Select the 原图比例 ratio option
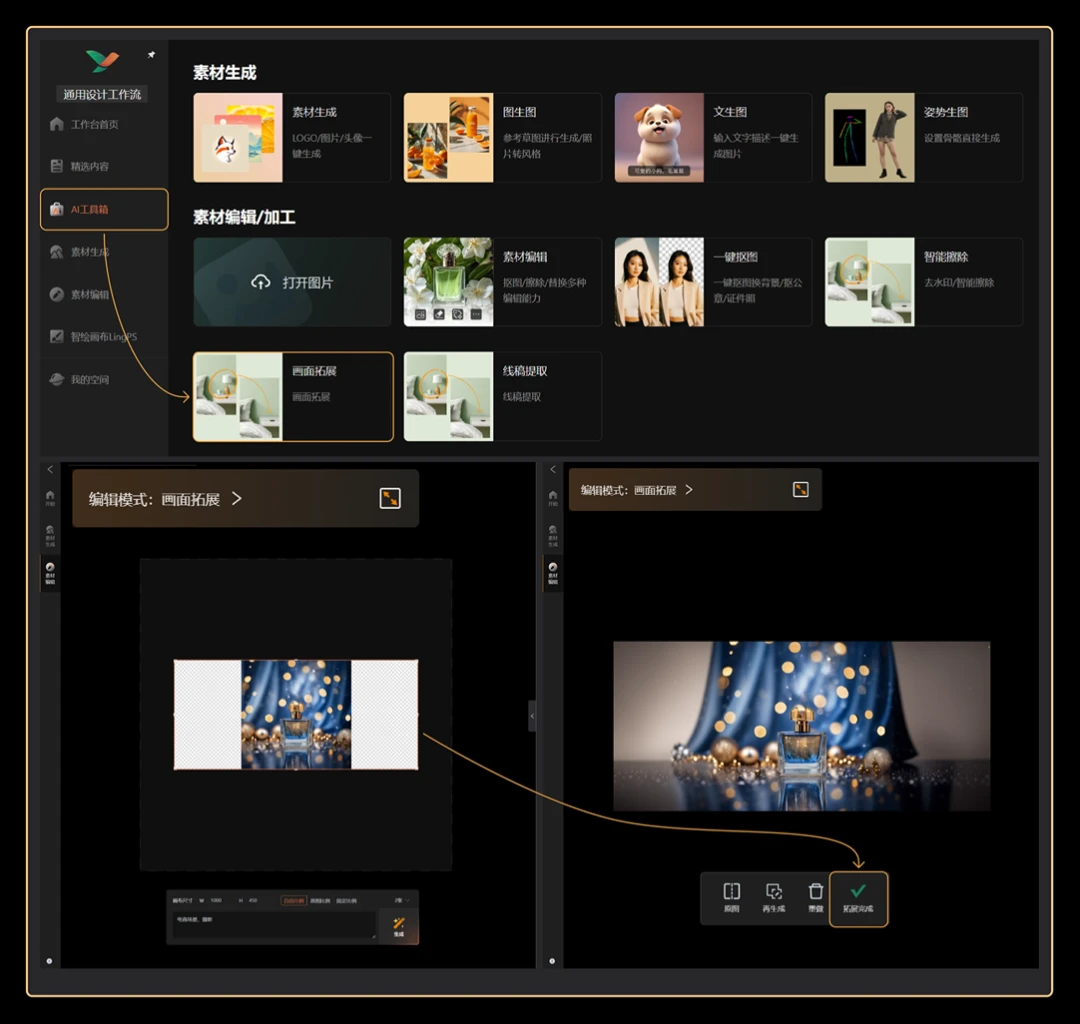 coord(320,900)
